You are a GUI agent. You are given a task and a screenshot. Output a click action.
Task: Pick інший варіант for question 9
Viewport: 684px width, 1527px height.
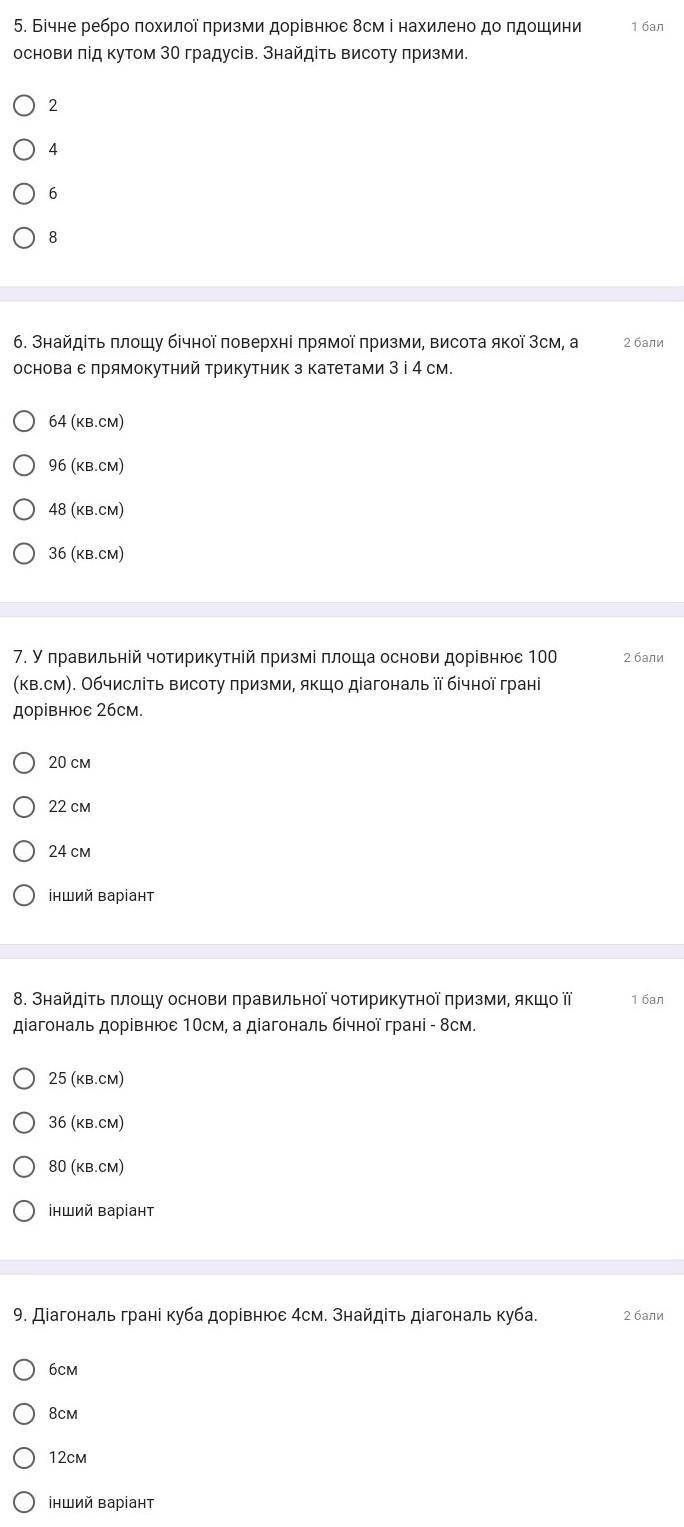pos(24,1502)
